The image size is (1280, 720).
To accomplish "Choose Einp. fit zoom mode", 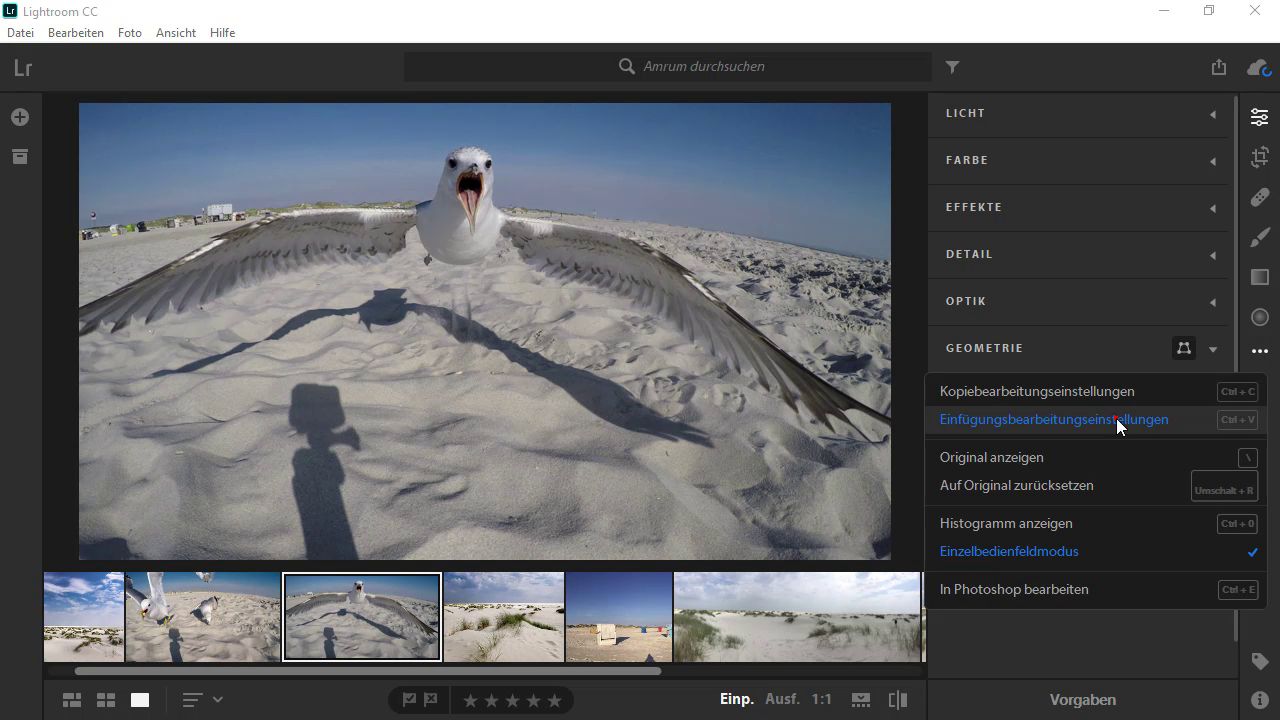I will coord(737,699).
